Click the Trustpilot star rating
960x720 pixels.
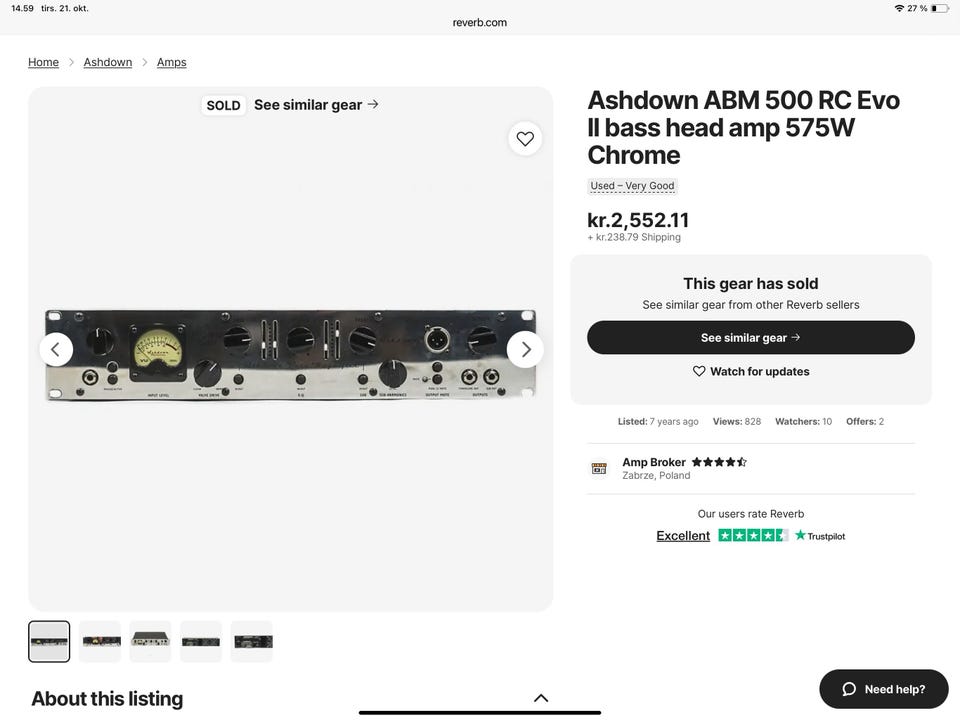753,536
